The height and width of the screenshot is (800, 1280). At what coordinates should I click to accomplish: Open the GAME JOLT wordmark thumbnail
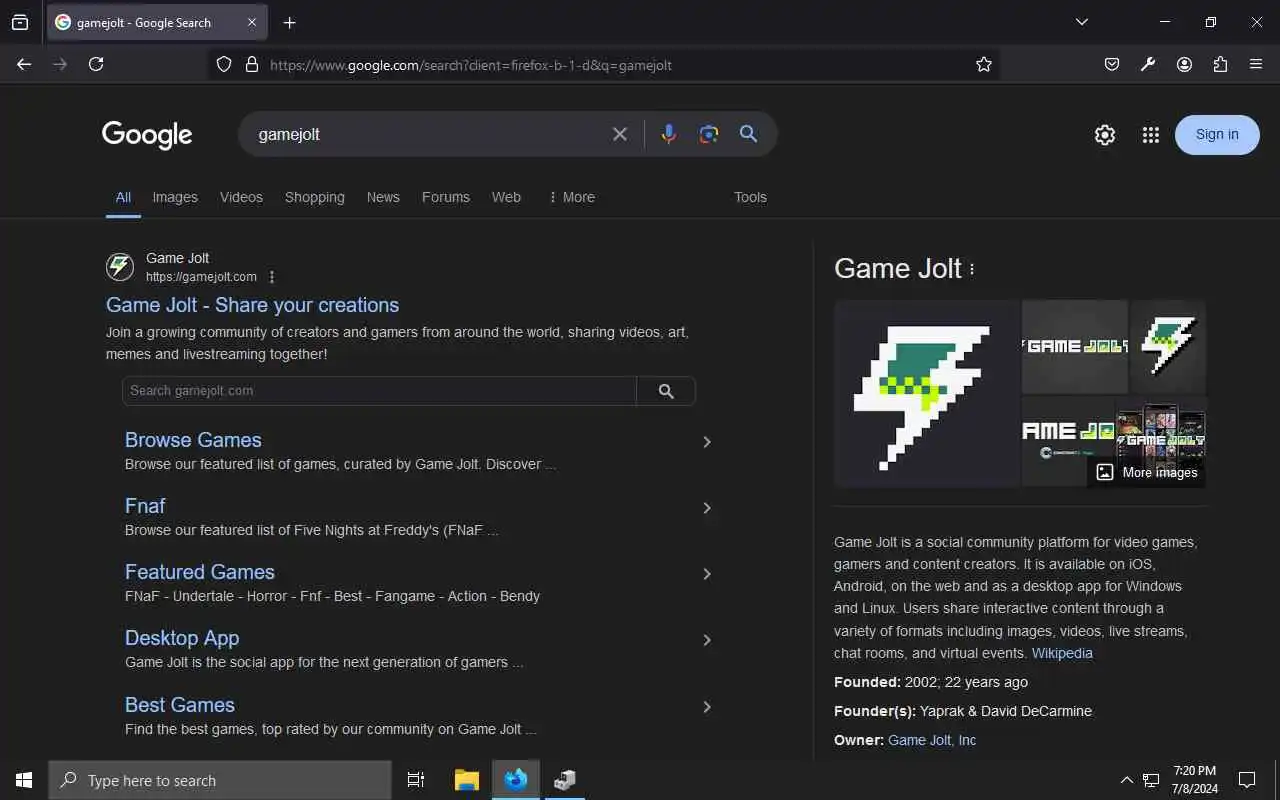pos(1075,346)
